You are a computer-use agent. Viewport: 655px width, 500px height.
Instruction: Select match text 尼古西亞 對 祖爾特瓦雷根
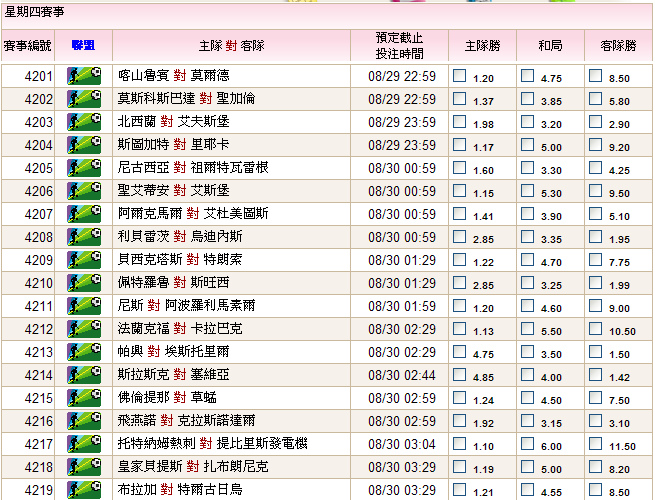click(193, 168)
